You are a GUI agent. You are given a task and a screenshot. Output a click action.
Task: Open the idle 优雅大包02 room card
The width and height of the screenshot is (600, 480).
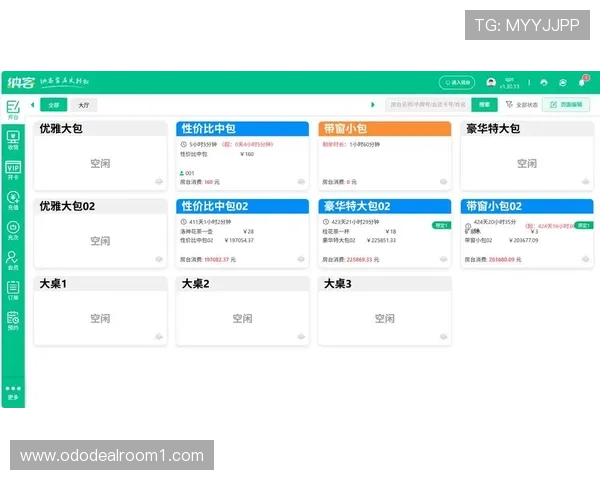(100, 233)
